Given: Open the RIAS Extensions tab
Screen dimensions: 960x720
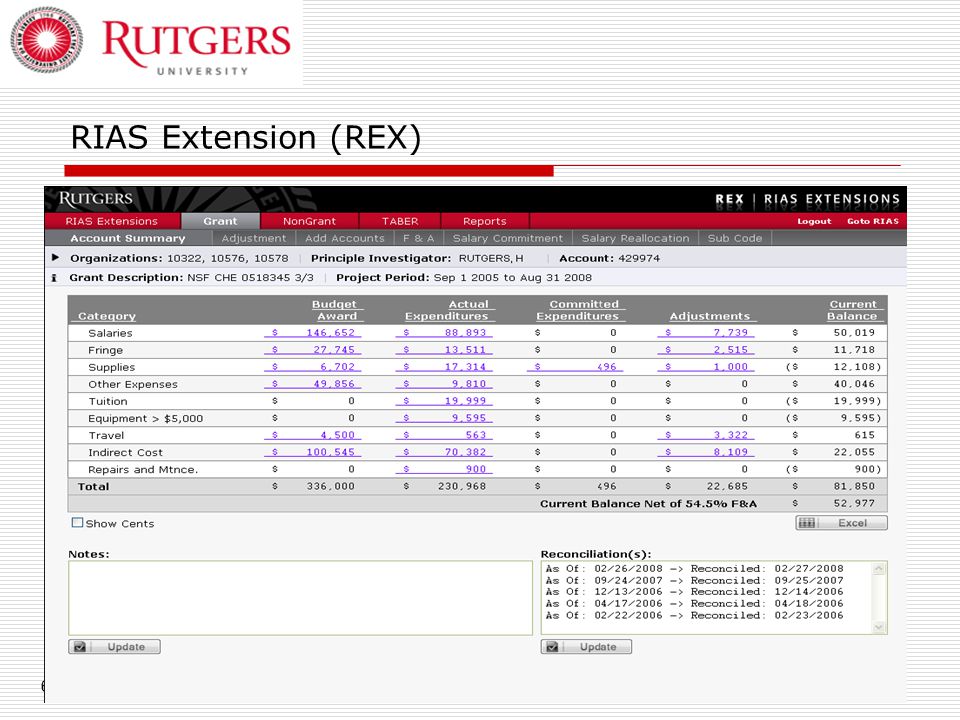Looking at the screenshot, I should pyautogui.click(x=111, y=221).
